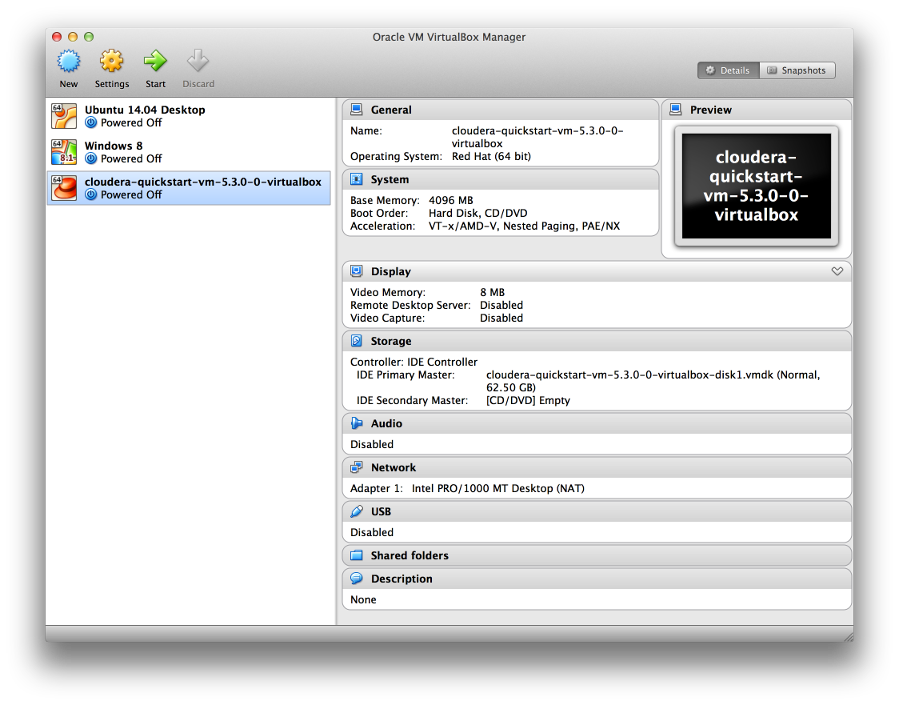Viewport: 899px width, 705px height.
Task: Click the '4096 MB' base memory value
Action: click(451, 200)
